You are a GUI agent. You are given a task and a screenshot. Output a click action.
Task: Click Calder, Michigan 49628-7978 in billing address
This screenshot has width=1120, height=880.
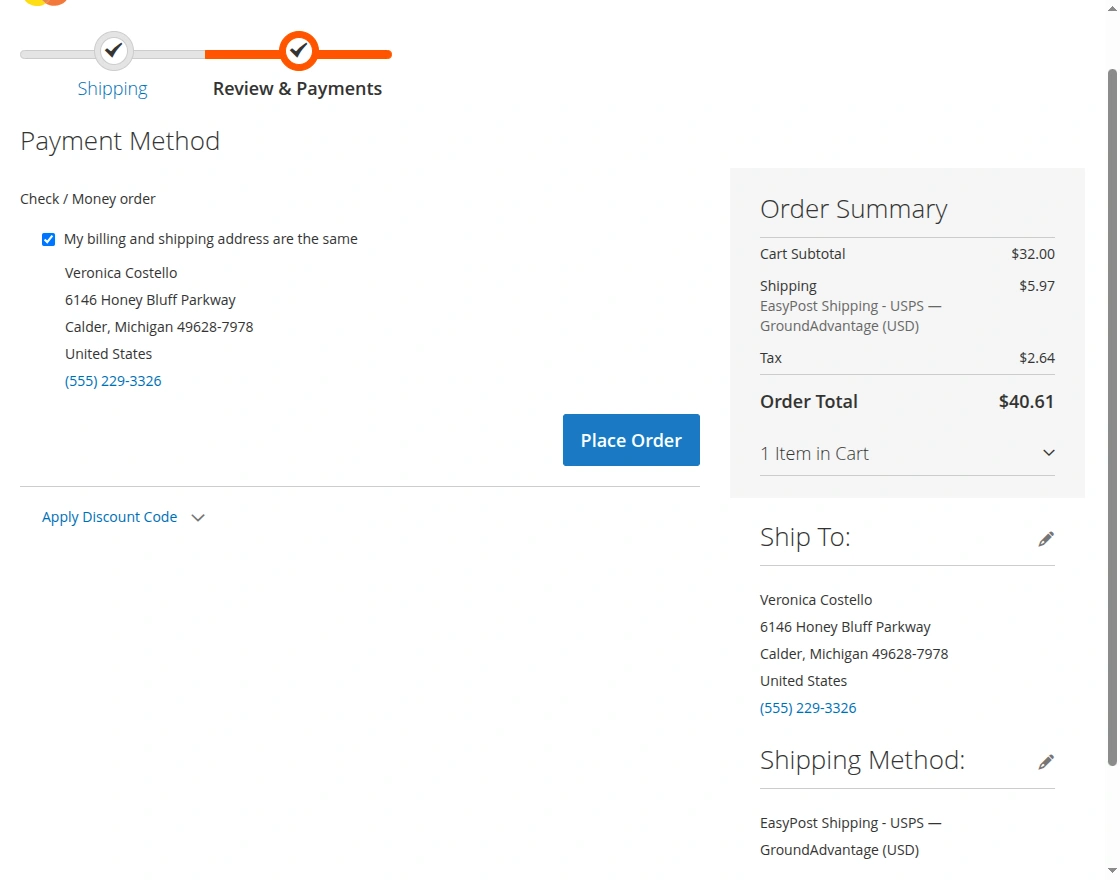pyautogui.click(x=159, y=327)
